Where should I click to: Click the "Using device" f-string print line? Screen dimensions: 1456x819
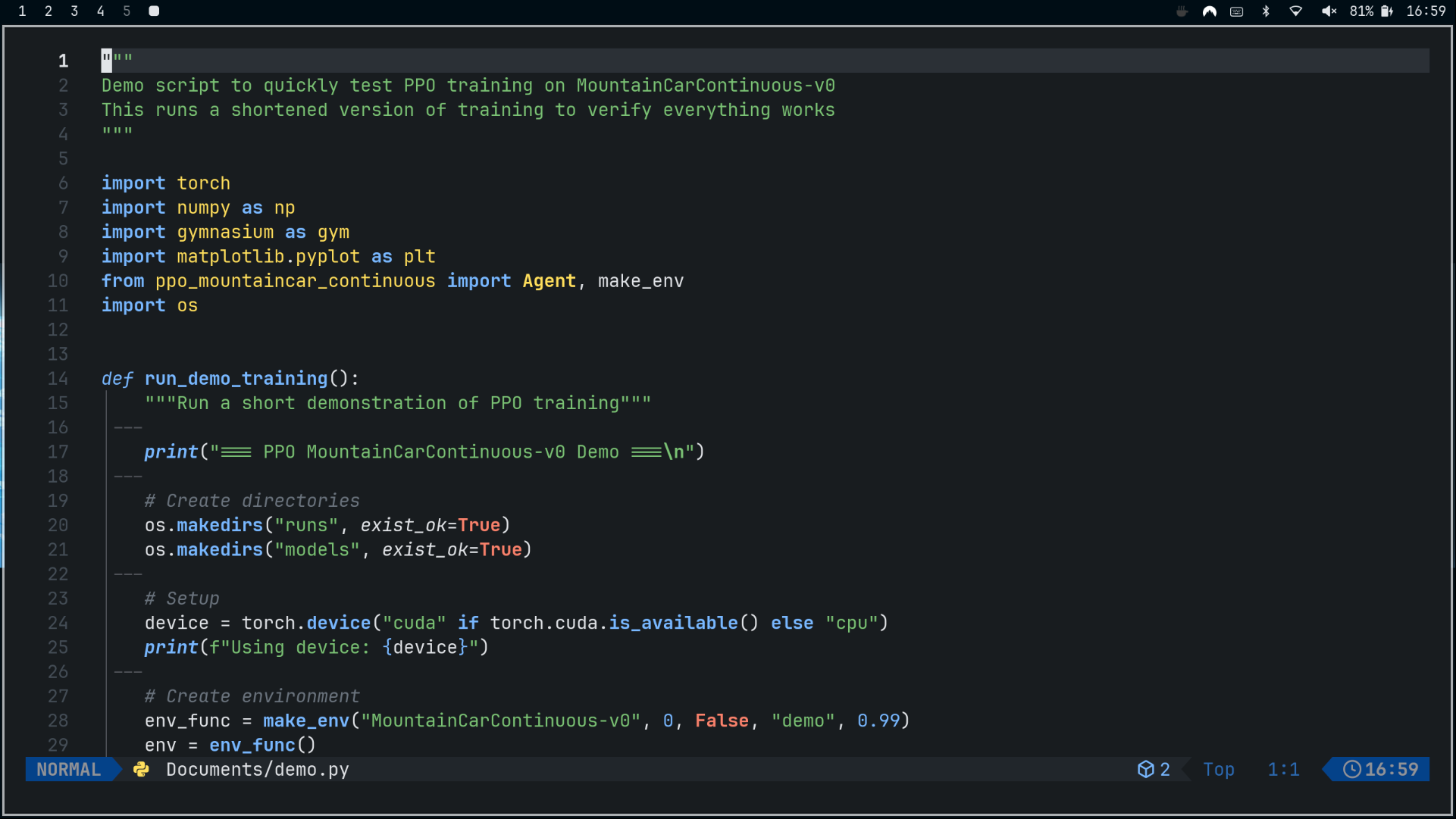tap(317, 647)
